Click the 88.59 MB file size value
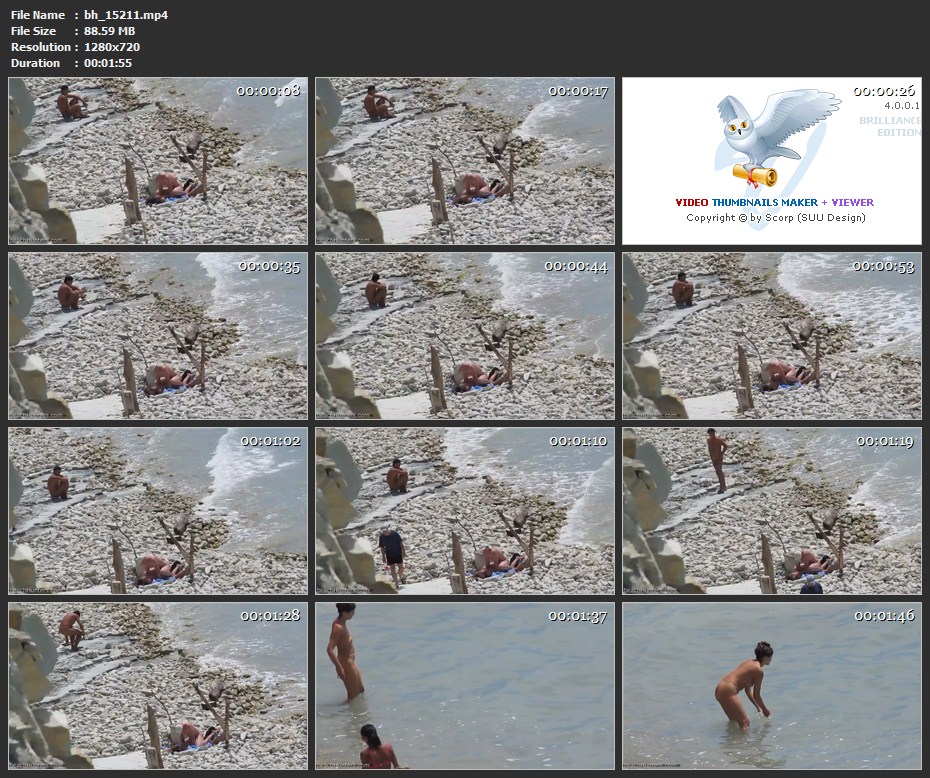 click(109, 31)
